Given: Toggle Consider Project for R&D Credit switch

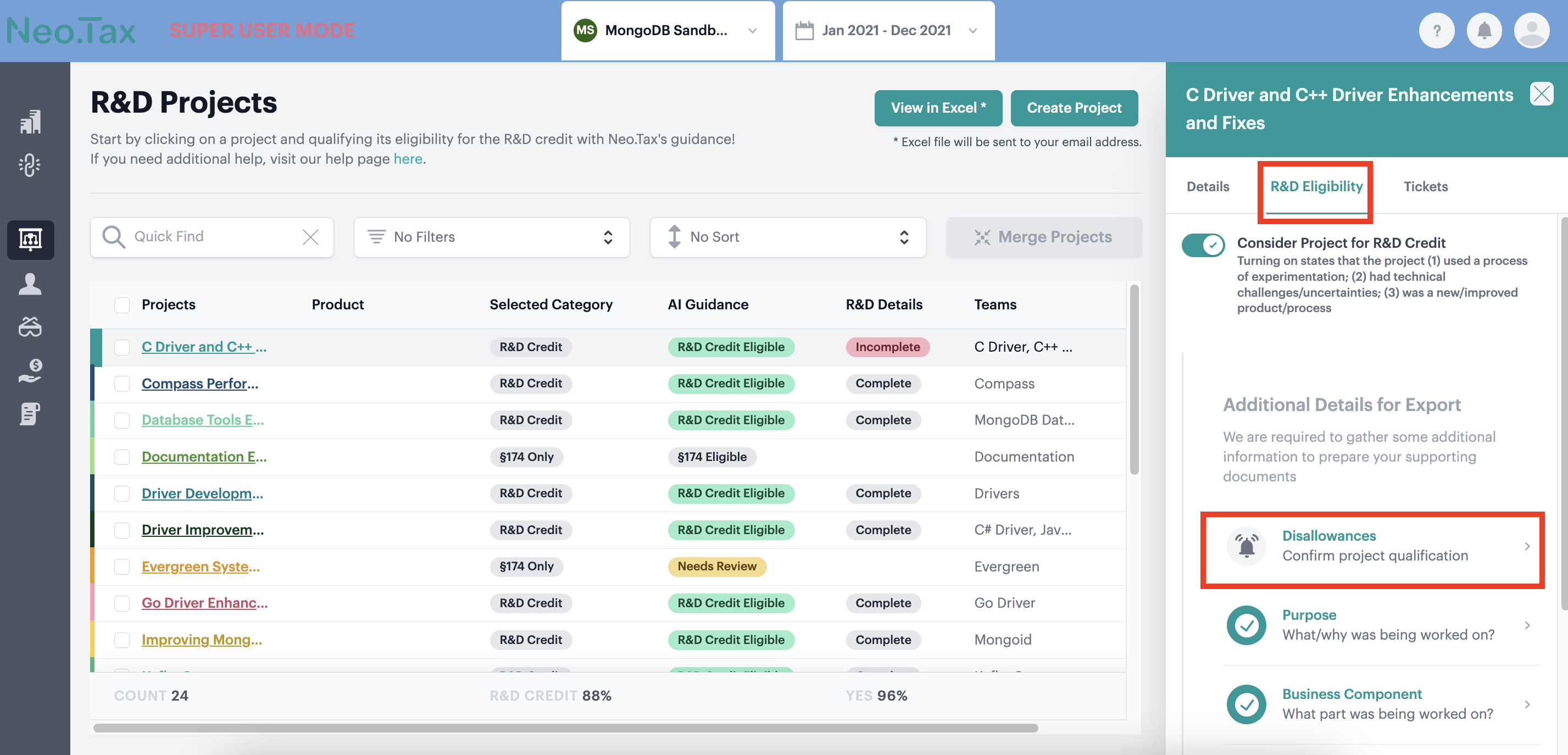Looking at the screenshot, I should pos(1203,245).
